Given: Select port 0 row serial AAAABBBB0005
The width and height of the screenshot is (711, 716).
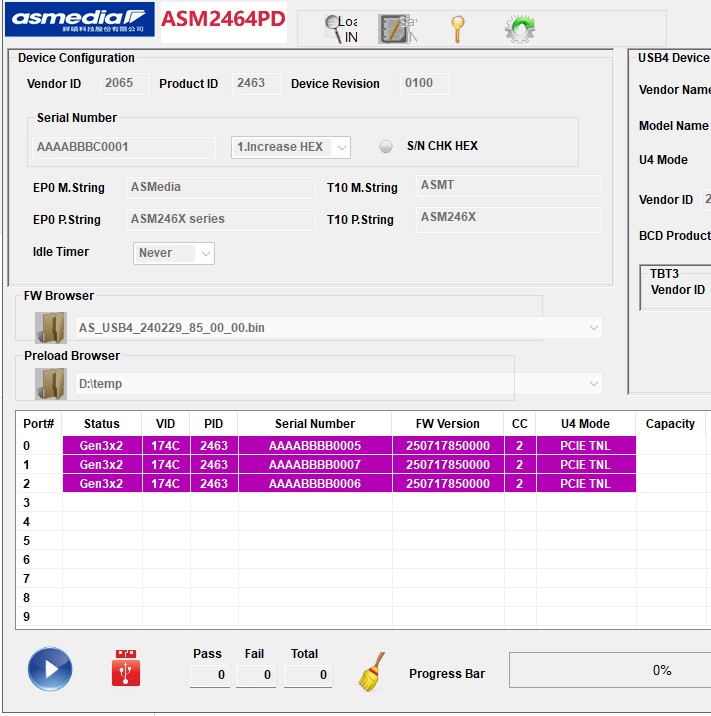Looking at the screenshot, I should tap(315, 446).
